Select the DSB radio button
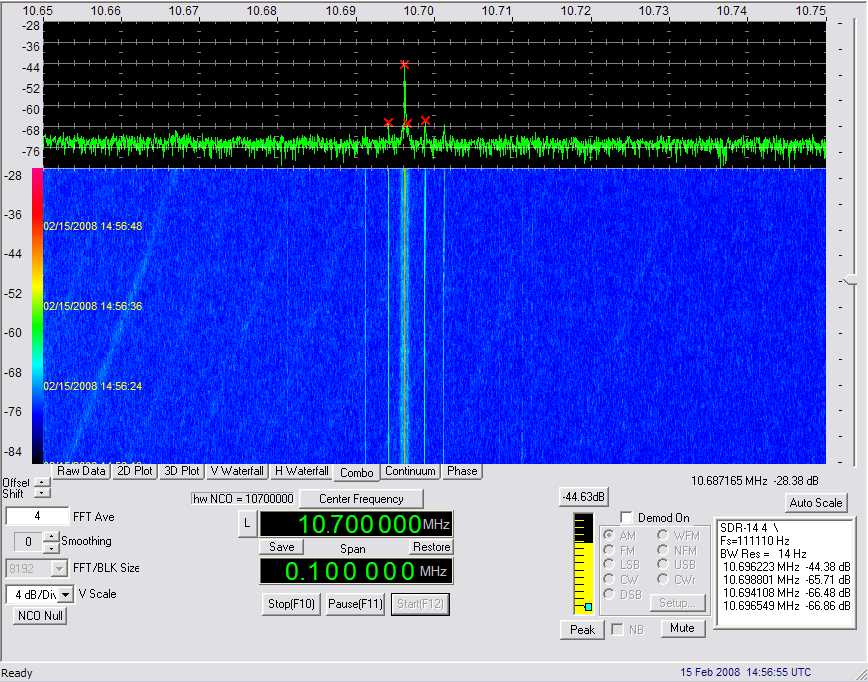 point(609,594)
